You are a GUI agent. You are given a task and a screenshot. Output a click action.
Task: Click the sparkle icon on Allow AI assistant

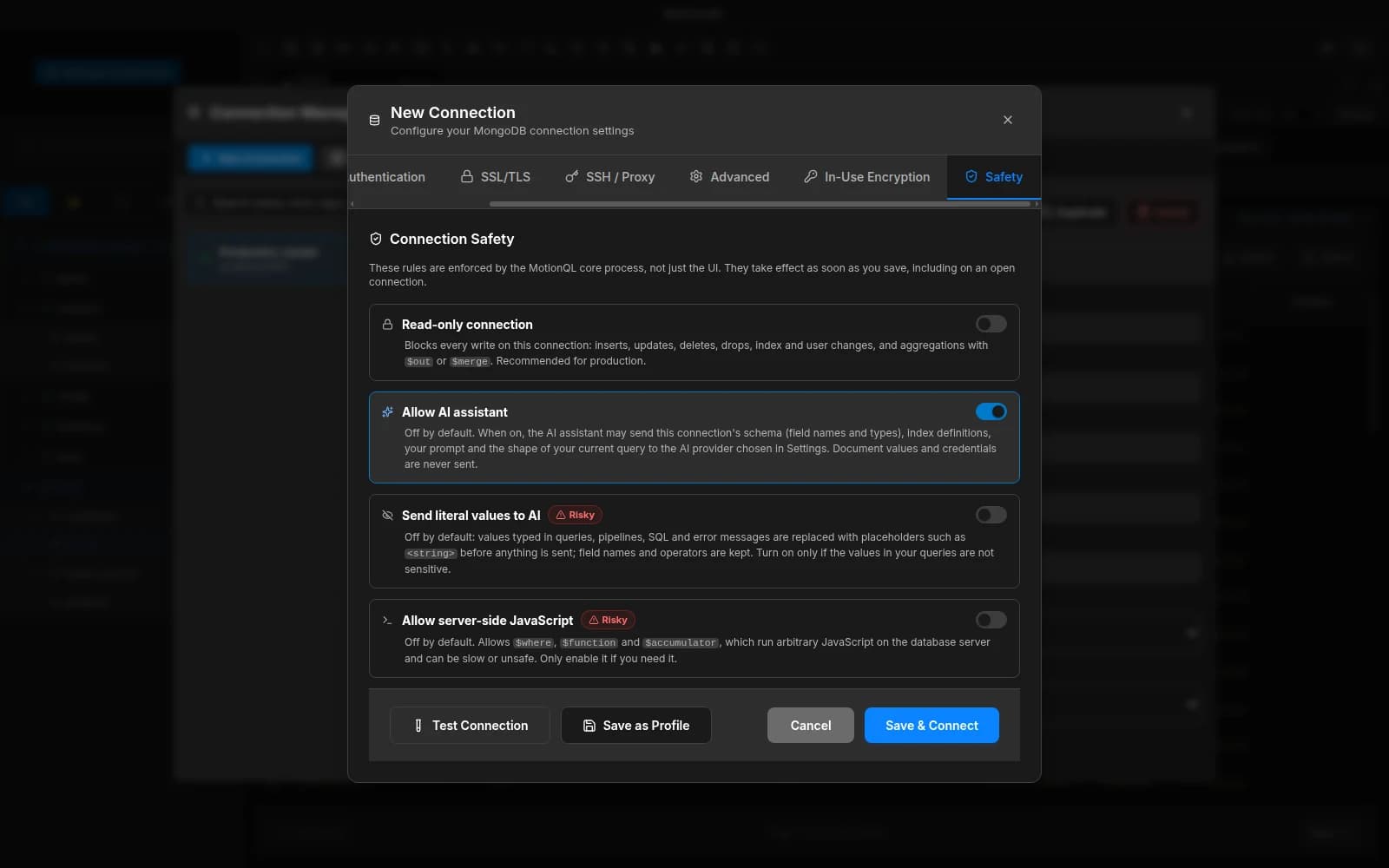coord(388,412)
